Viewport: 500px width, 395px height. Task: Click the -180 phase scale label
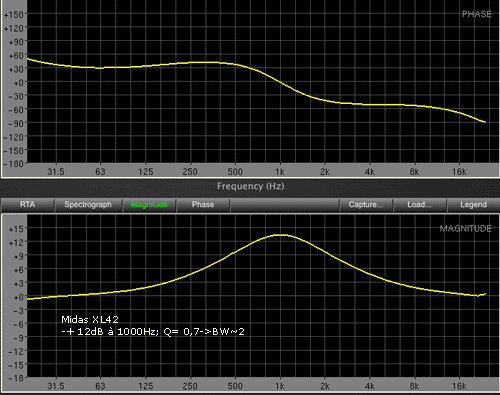[x=14, y=164]
